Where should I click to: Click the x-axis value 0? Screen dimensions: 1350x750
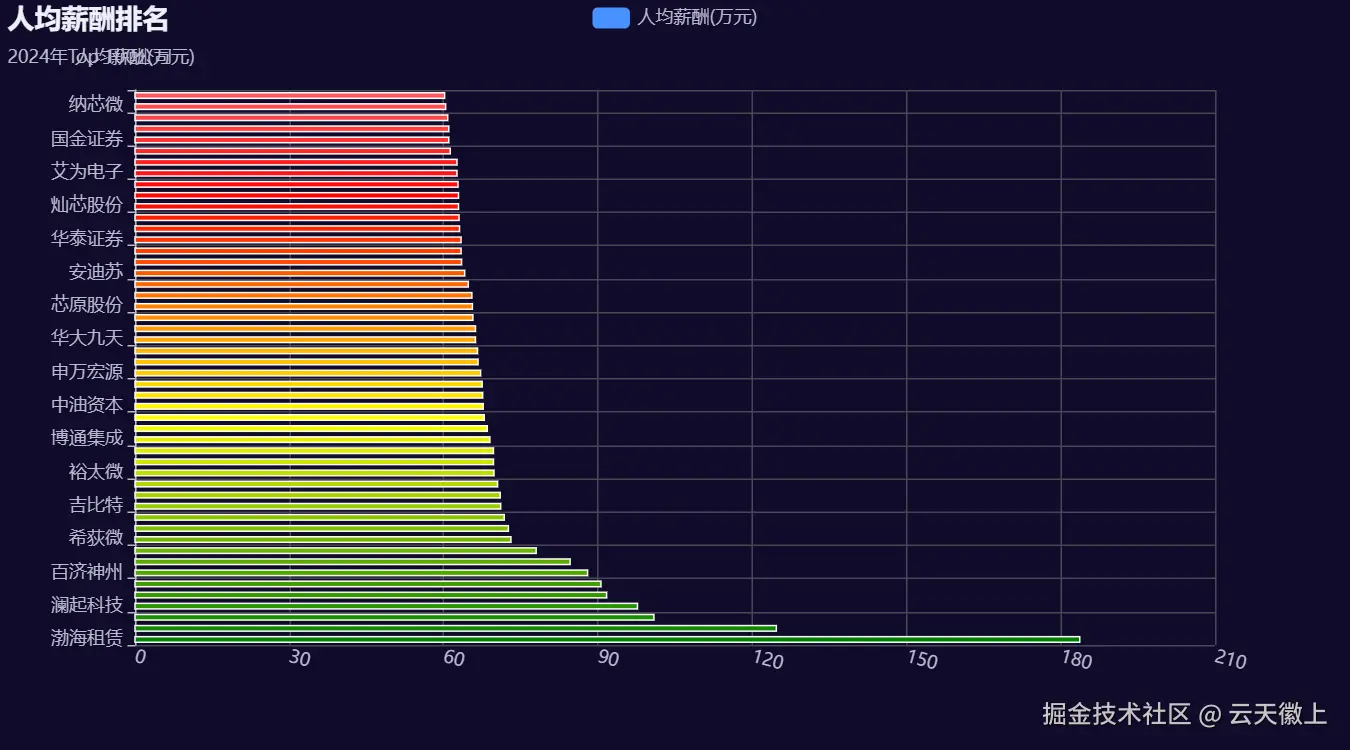click(x=141, y=656)
